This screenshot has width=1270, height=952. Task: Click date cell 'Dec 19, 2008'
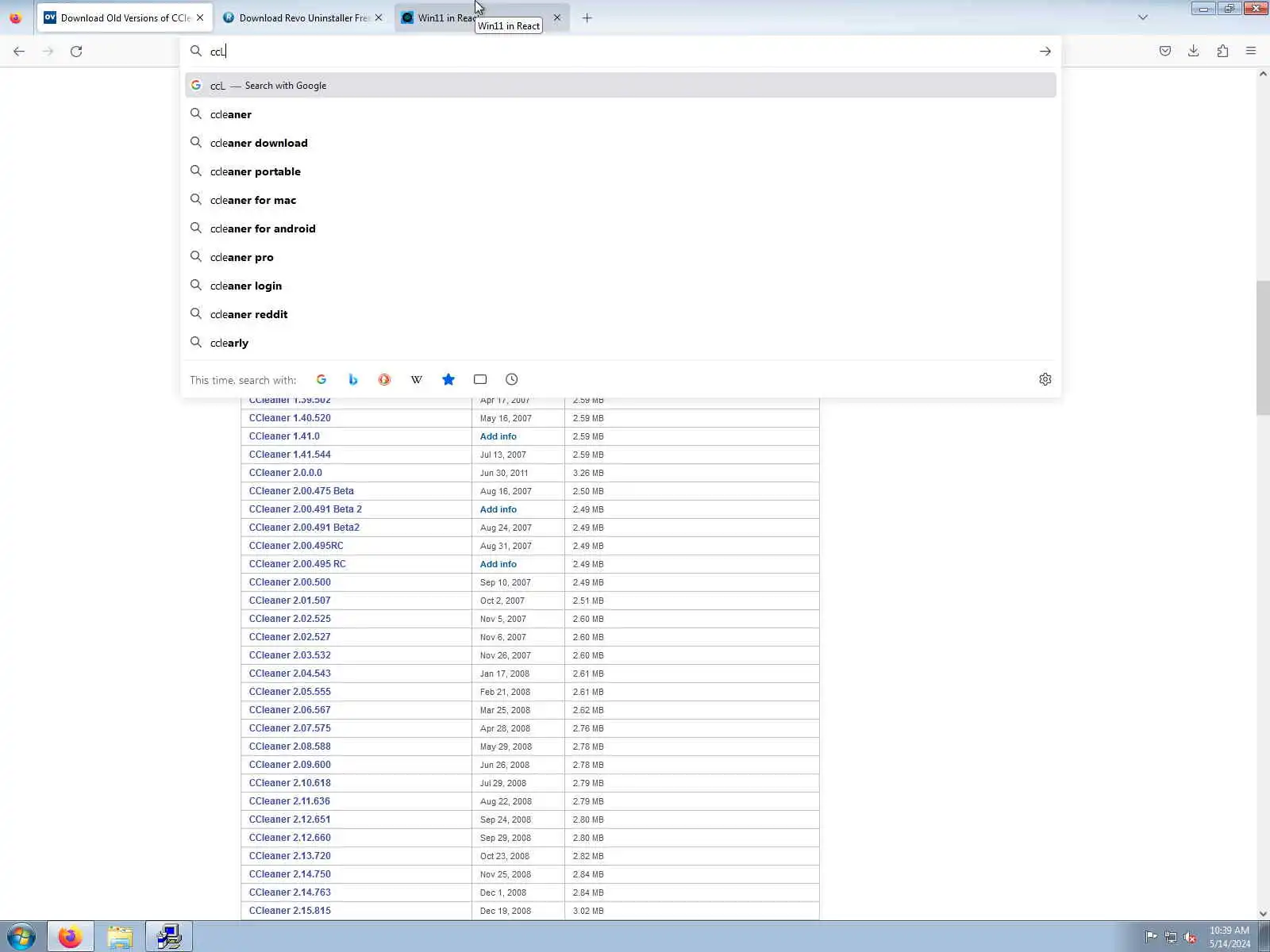point(506,911)
